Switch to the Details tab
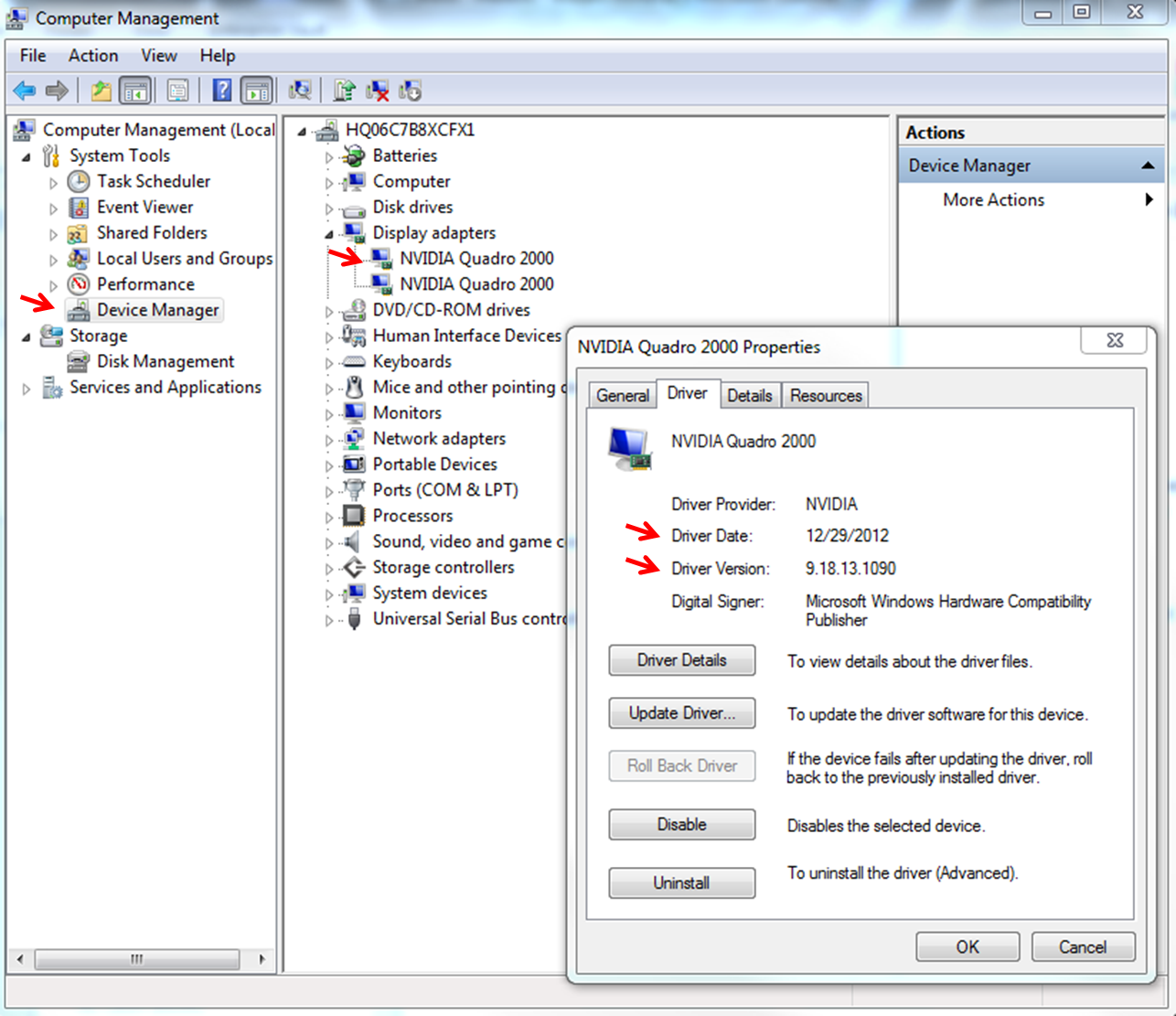The height and width of the screenshot is (1016, 1176). 750,395
